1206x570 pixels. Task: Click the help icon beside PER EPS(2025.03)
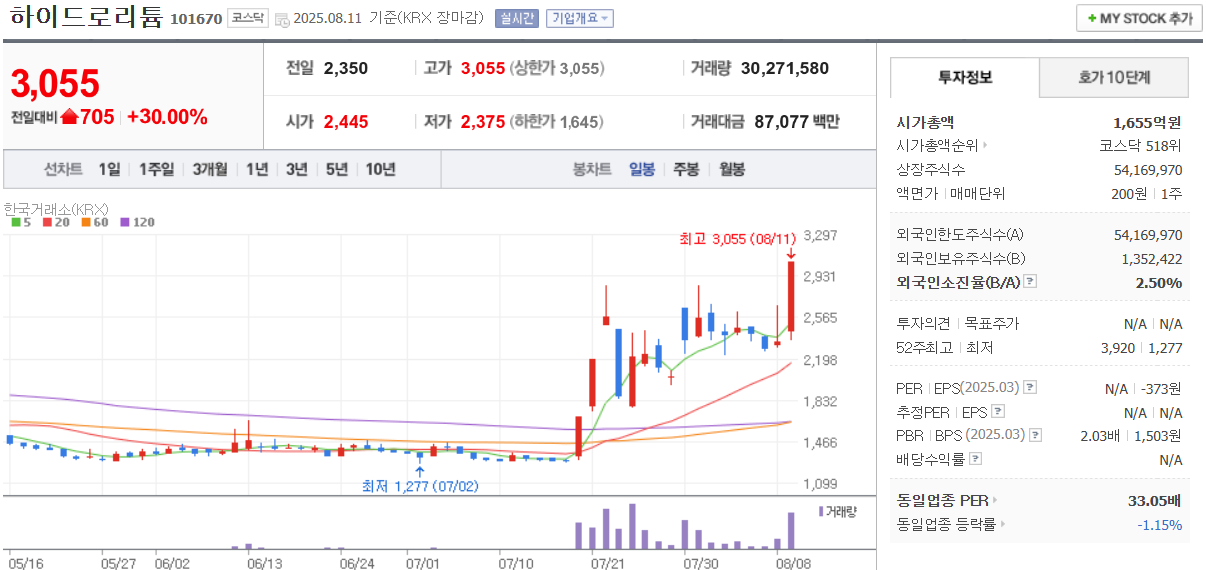click(1030, 387)
